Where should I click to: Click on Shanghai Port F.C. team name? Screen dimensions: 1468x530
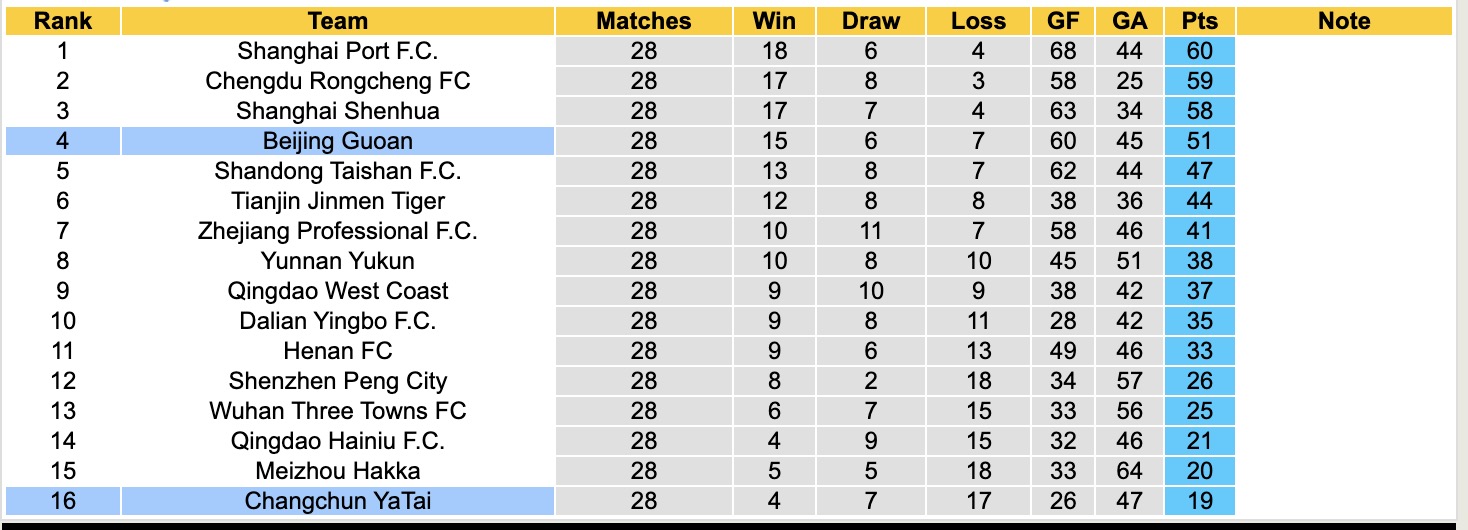pos(338,51)
